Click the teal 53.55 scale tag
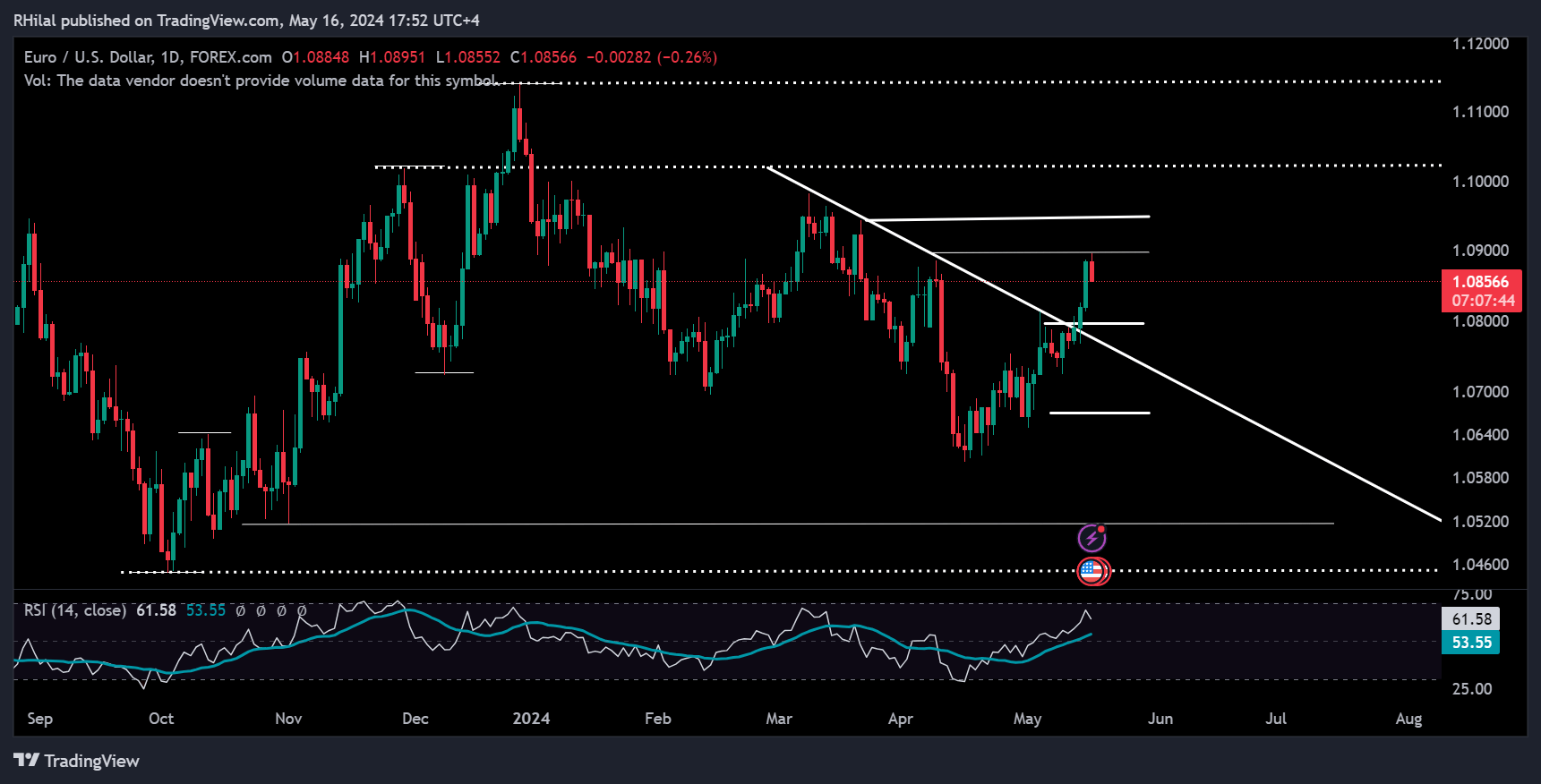 coord(1471,643)
